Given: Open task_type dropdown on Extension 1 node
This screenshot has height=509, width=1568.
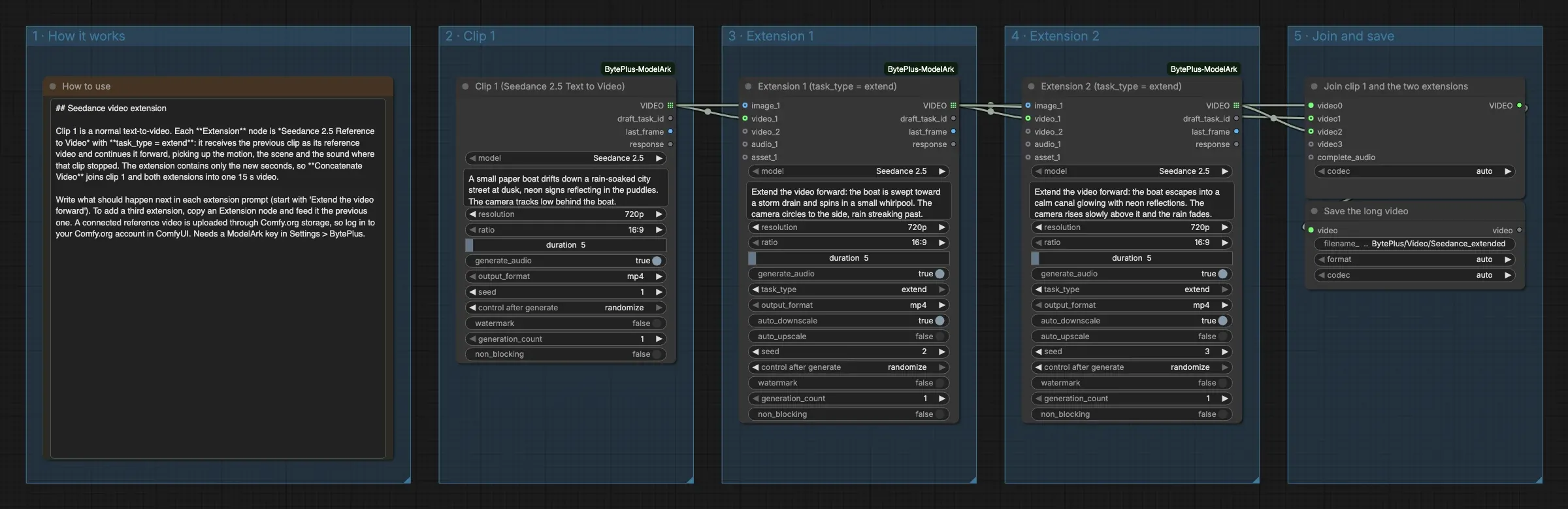Looking at the screenshot, I should pyautogui.click(x=849, y=289).
